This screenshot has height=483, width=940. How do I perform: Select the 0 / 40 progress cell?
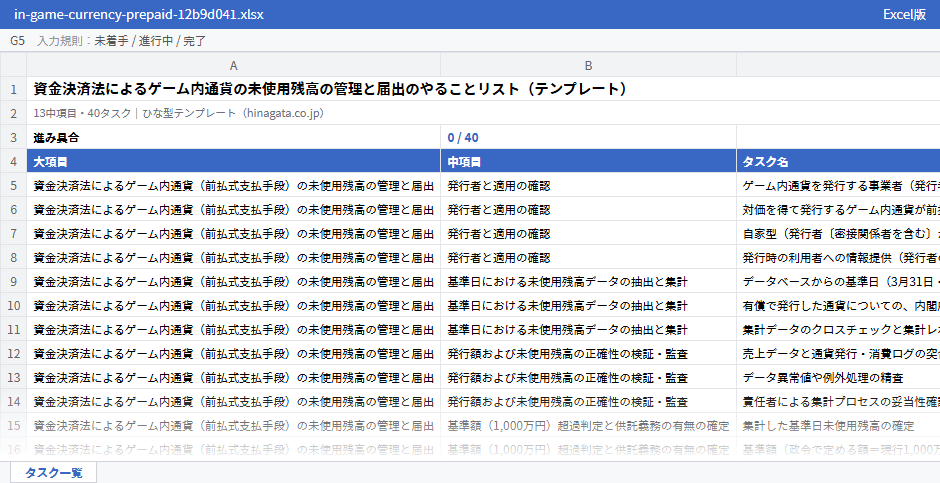point(589,137)
